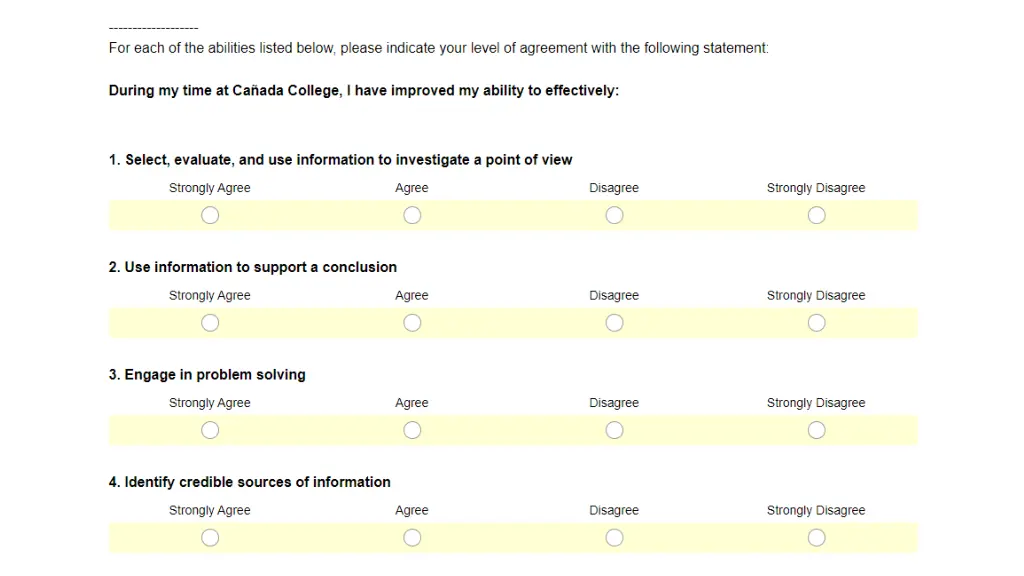Pick Strongly Disagree for question 2
The height and width of the screenshot is (576, 1024).
coord(816,323)
